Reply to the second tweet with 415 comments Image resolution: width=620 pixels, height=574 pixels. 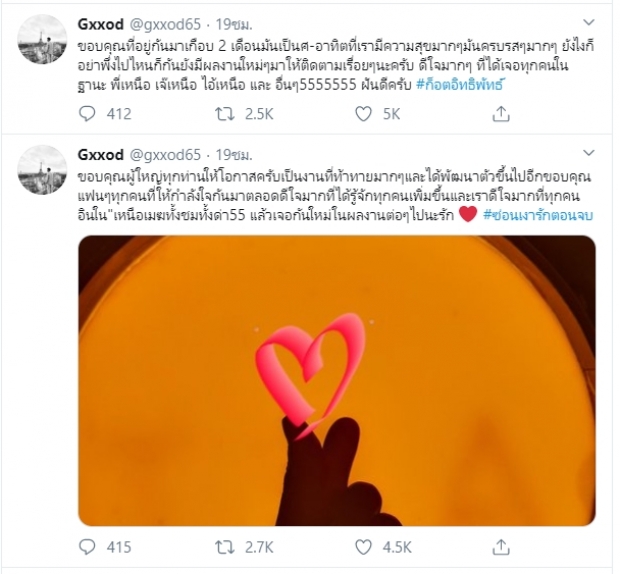point(87,547)
